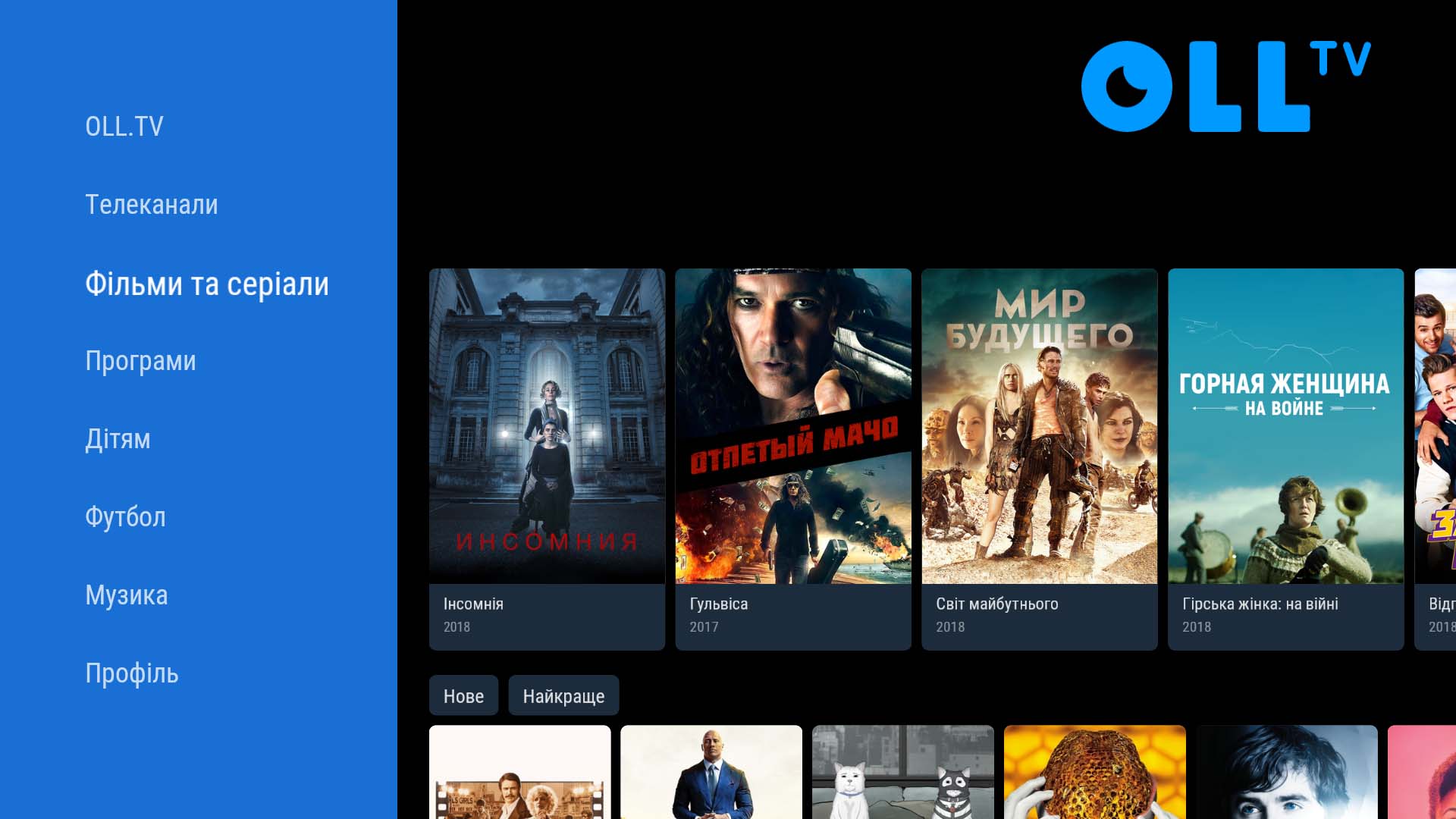Screen dimensions: 1456x819
Task: Open thumbnail with man and blonde woman
Action: [520, 772]
